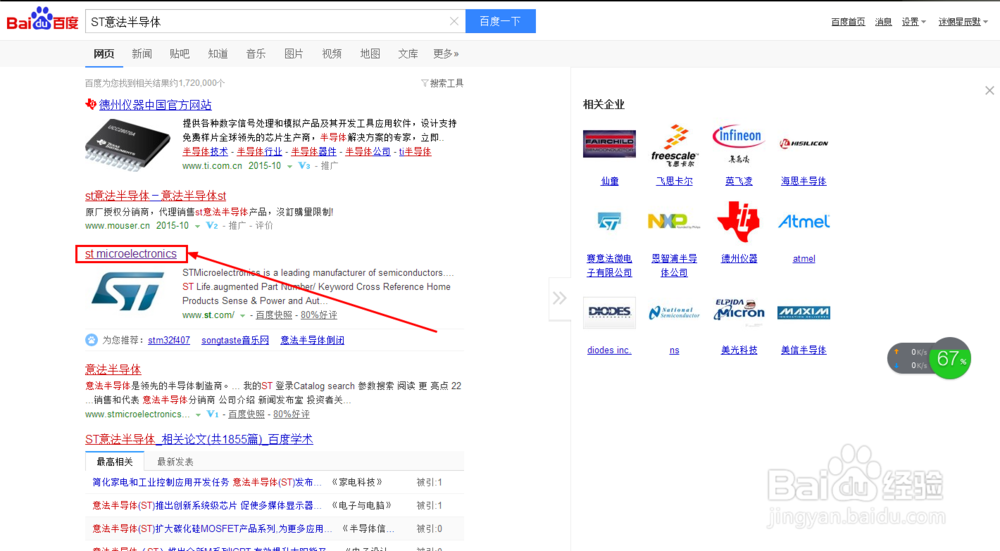This screenshot has width=1000, height=551.
Task: Click the 飞思卡尔 company name link
Action: tap(674, 181)
